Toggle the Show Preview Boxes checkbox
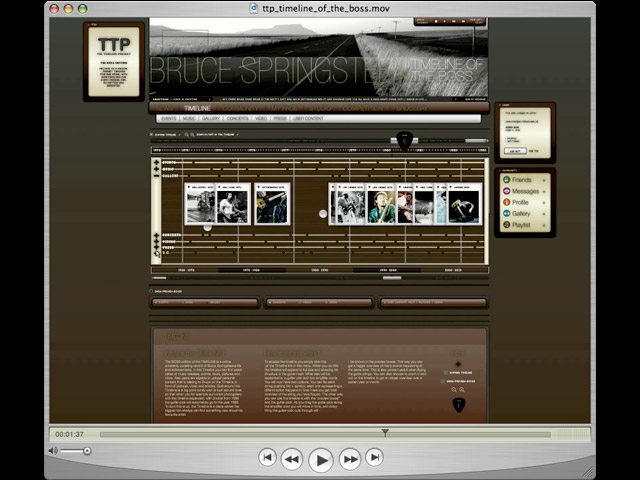 pyautogui.click(x=151, y=291)
